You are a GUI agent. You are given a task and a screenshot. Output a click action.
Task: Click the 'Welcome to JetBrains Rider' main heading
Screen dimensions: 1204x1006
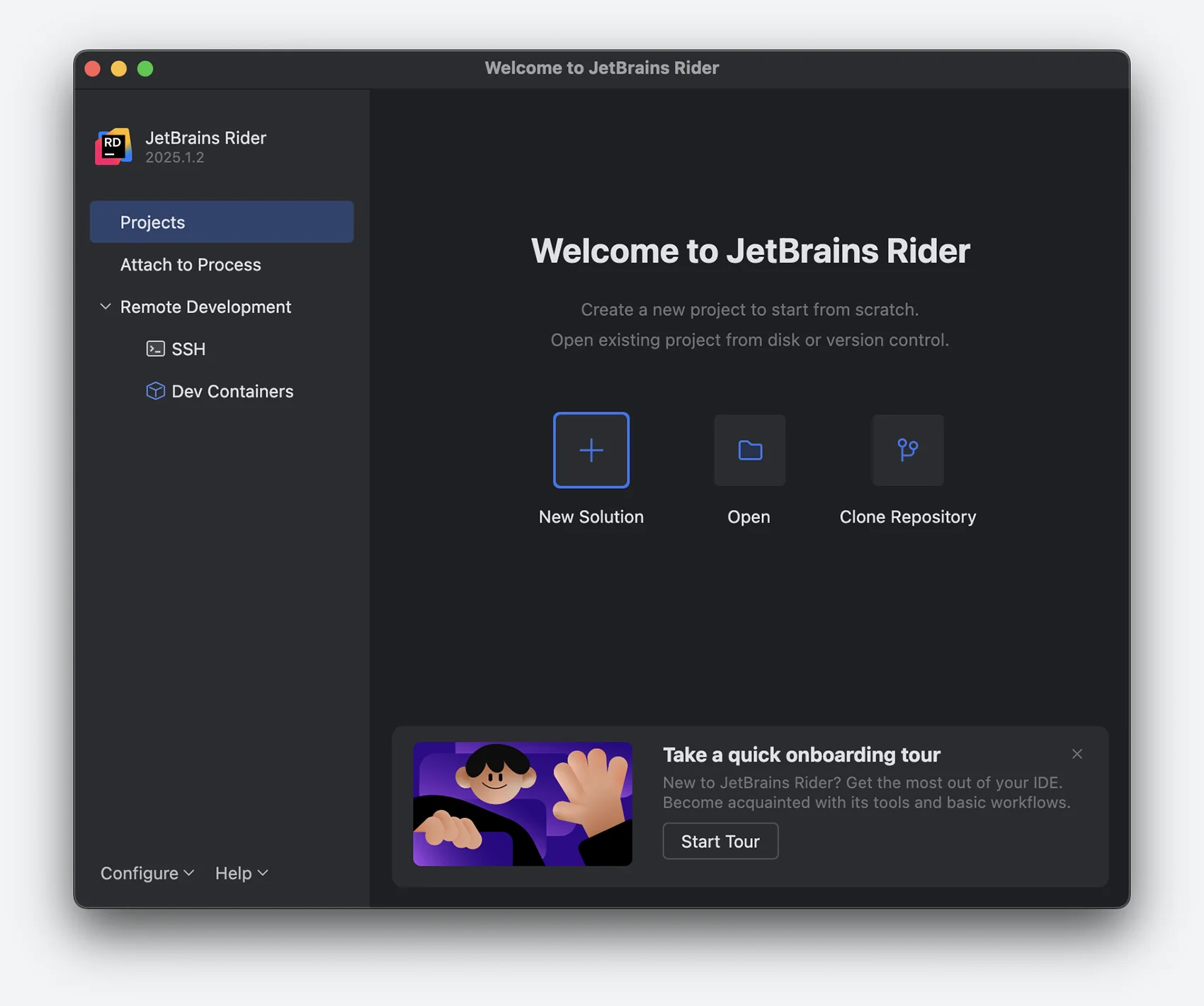(x=750, y=251)
